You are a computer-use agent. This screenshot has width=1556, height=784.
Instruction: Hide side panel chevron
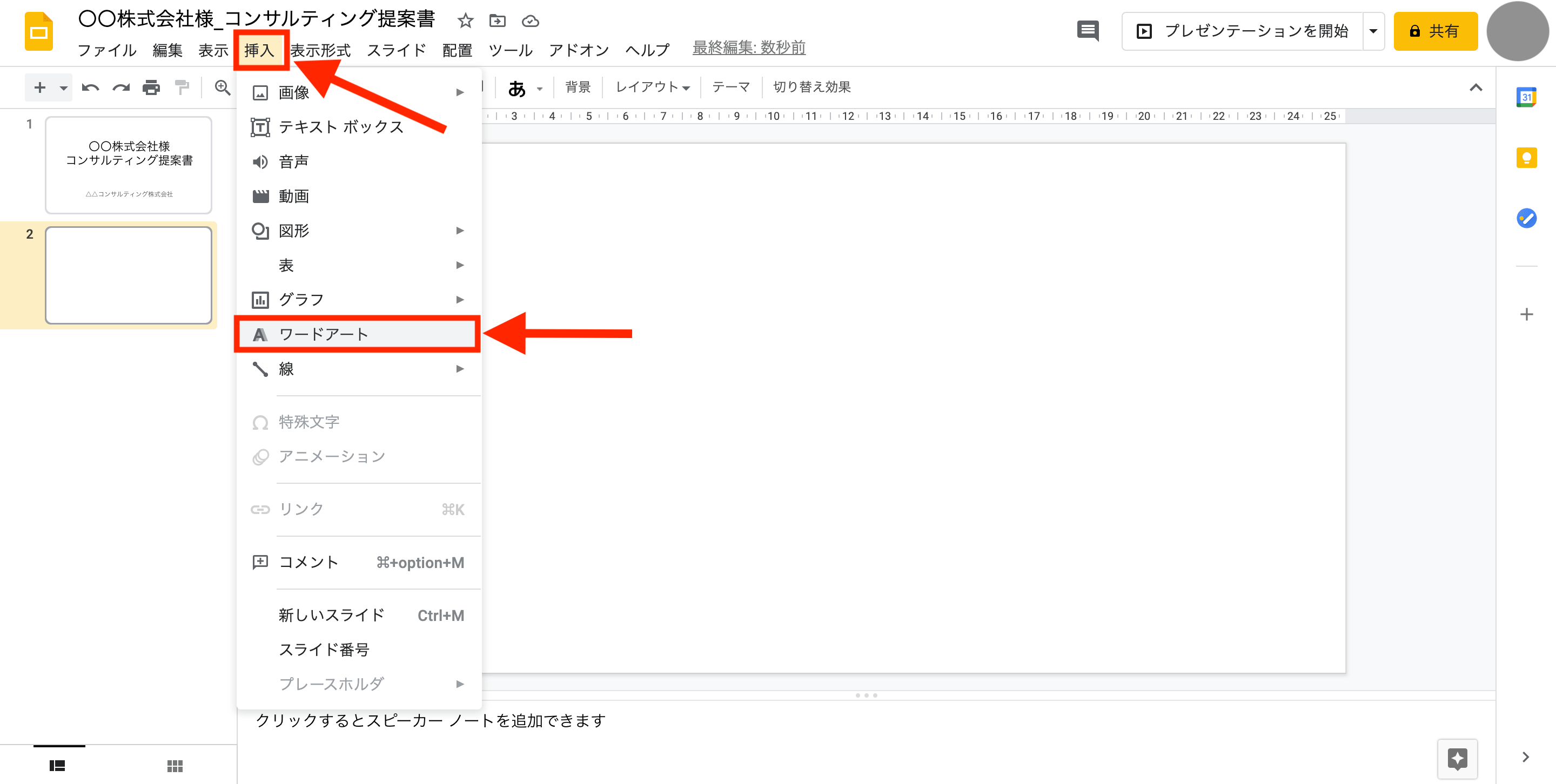[x=1525, y=757]
